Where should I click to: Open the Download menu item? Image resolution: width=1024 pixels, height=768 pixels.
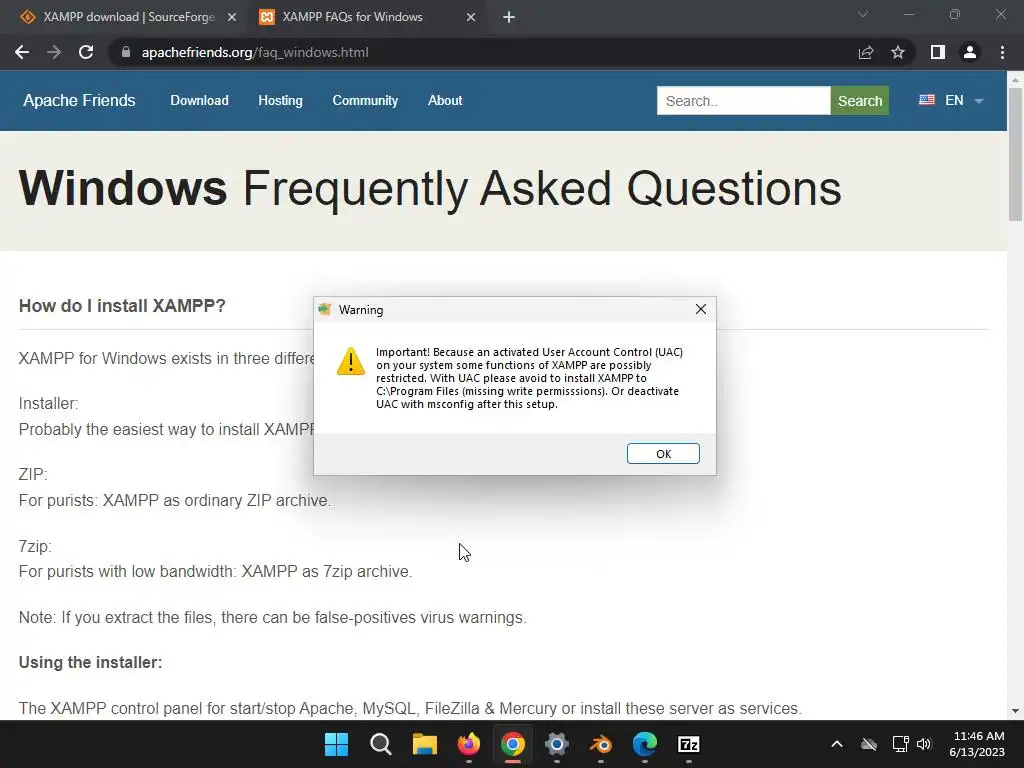[x=199, y=101]
